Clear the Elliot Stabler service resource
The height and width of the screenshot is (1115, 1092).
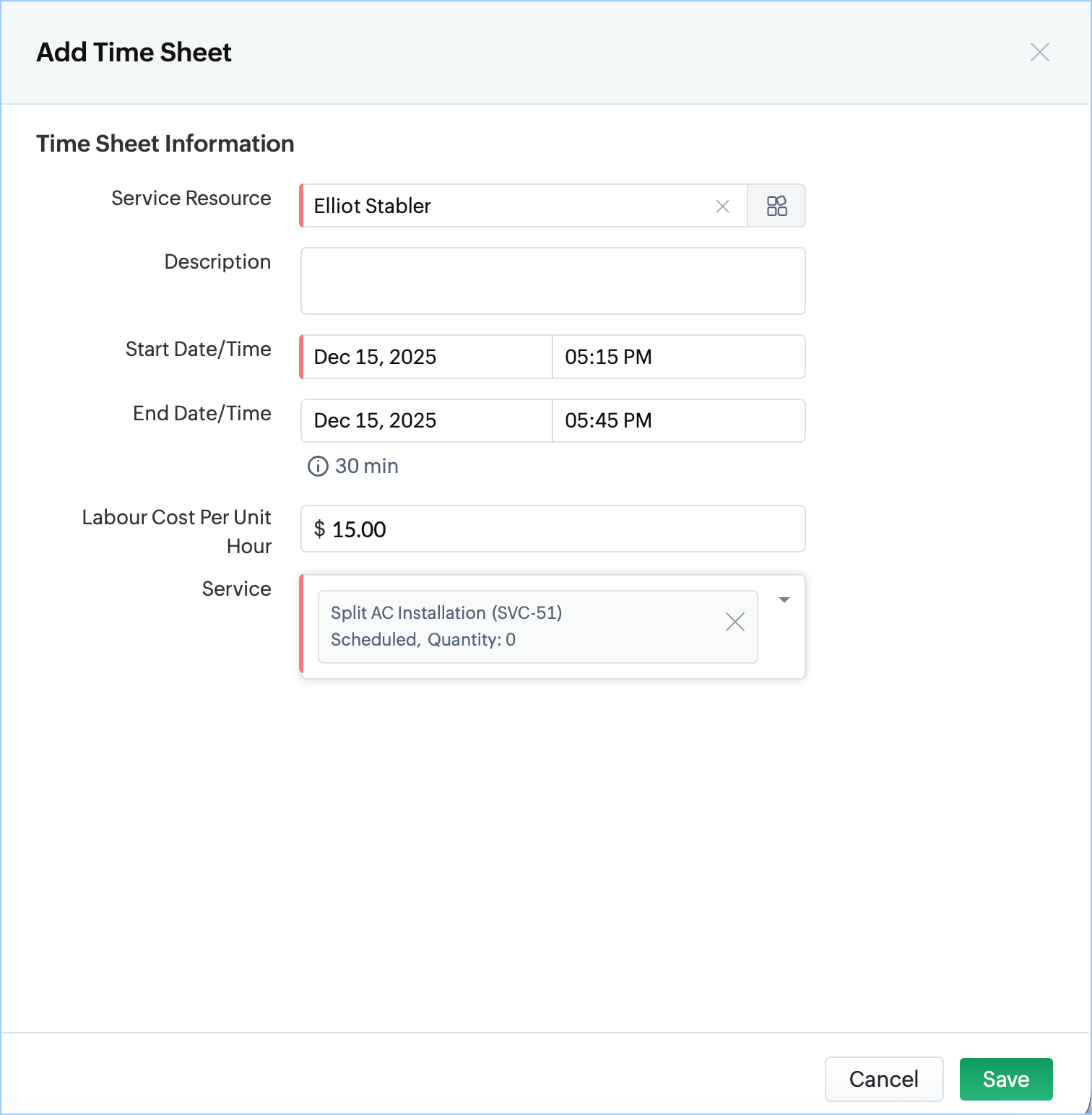pos(722,207)
